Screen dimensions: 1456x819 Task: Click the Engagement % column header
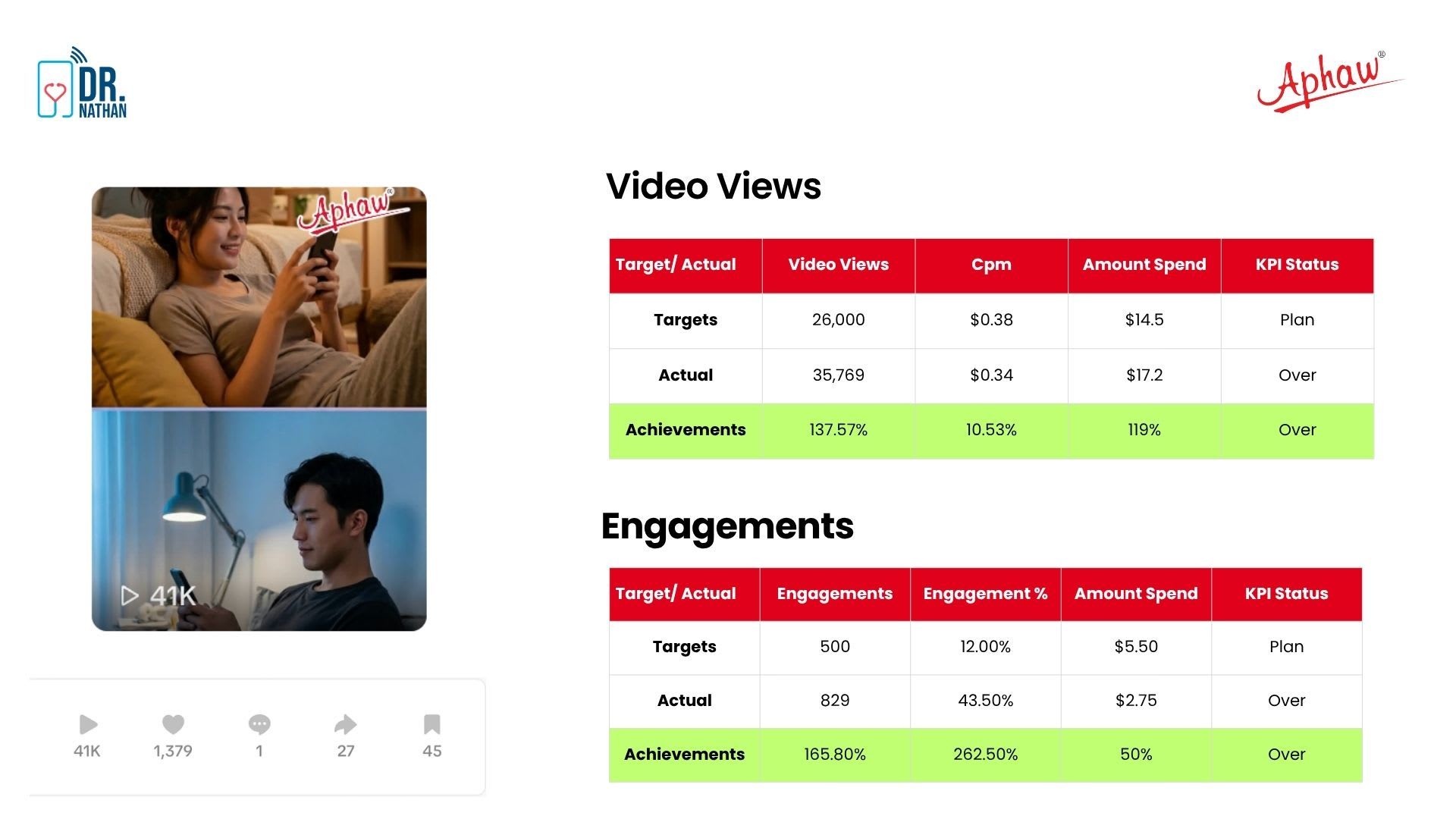985,594
